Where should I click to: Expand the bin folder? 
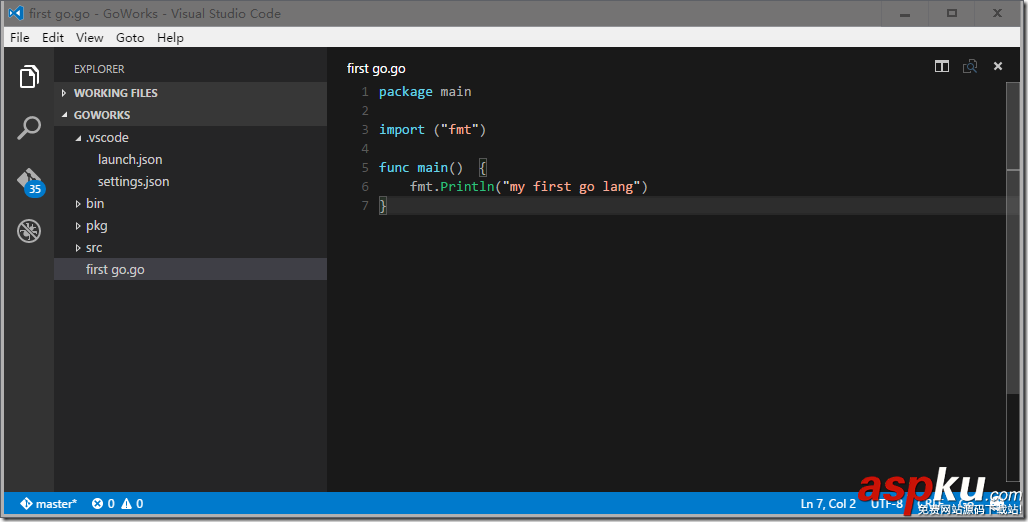94,204
